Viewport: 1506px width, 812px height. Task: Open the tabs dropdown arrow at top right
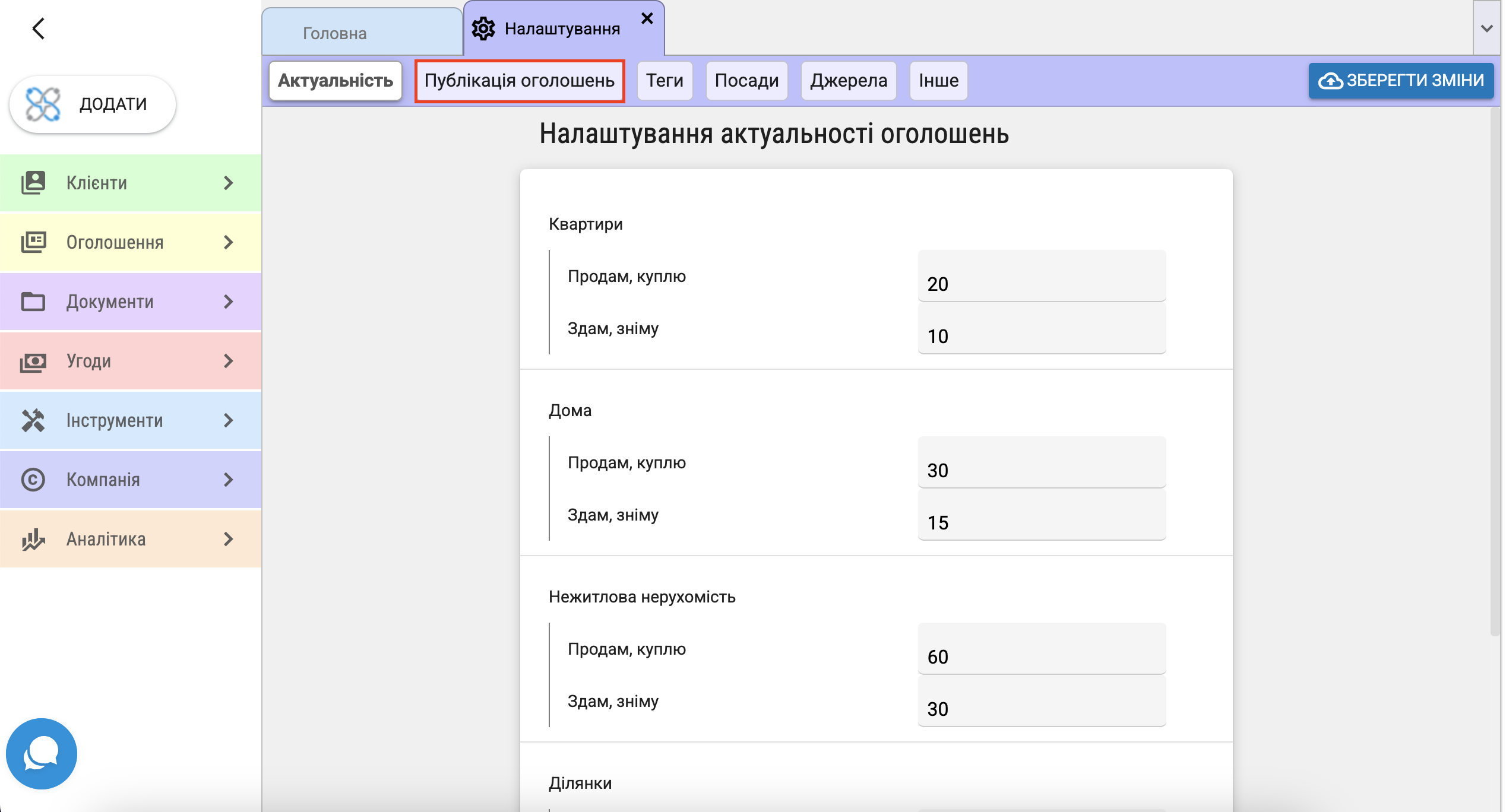1486,28
